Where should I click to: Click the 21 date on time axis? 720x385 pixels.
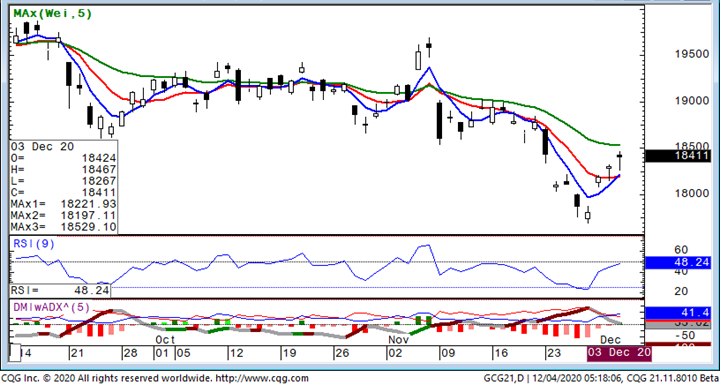point(77,353)
